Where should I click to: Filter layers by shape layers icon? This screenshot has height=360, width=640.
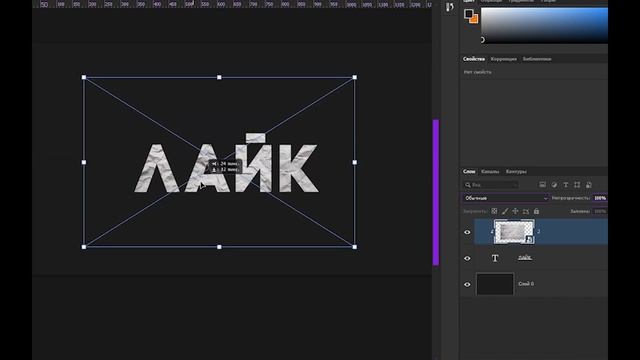[577, 185]
